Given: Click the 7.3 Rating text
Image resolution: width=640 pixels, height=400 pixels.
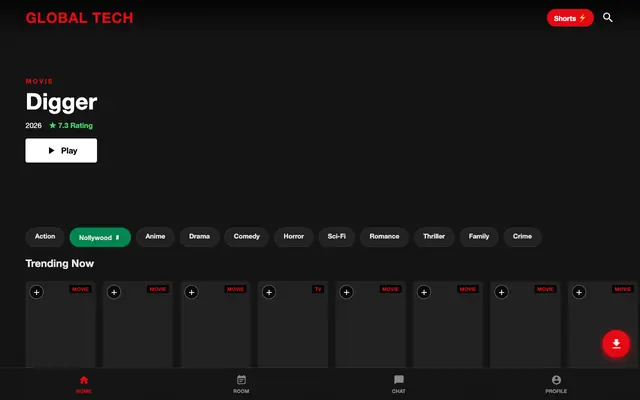Looking at the screenshot, I should 71,125.
